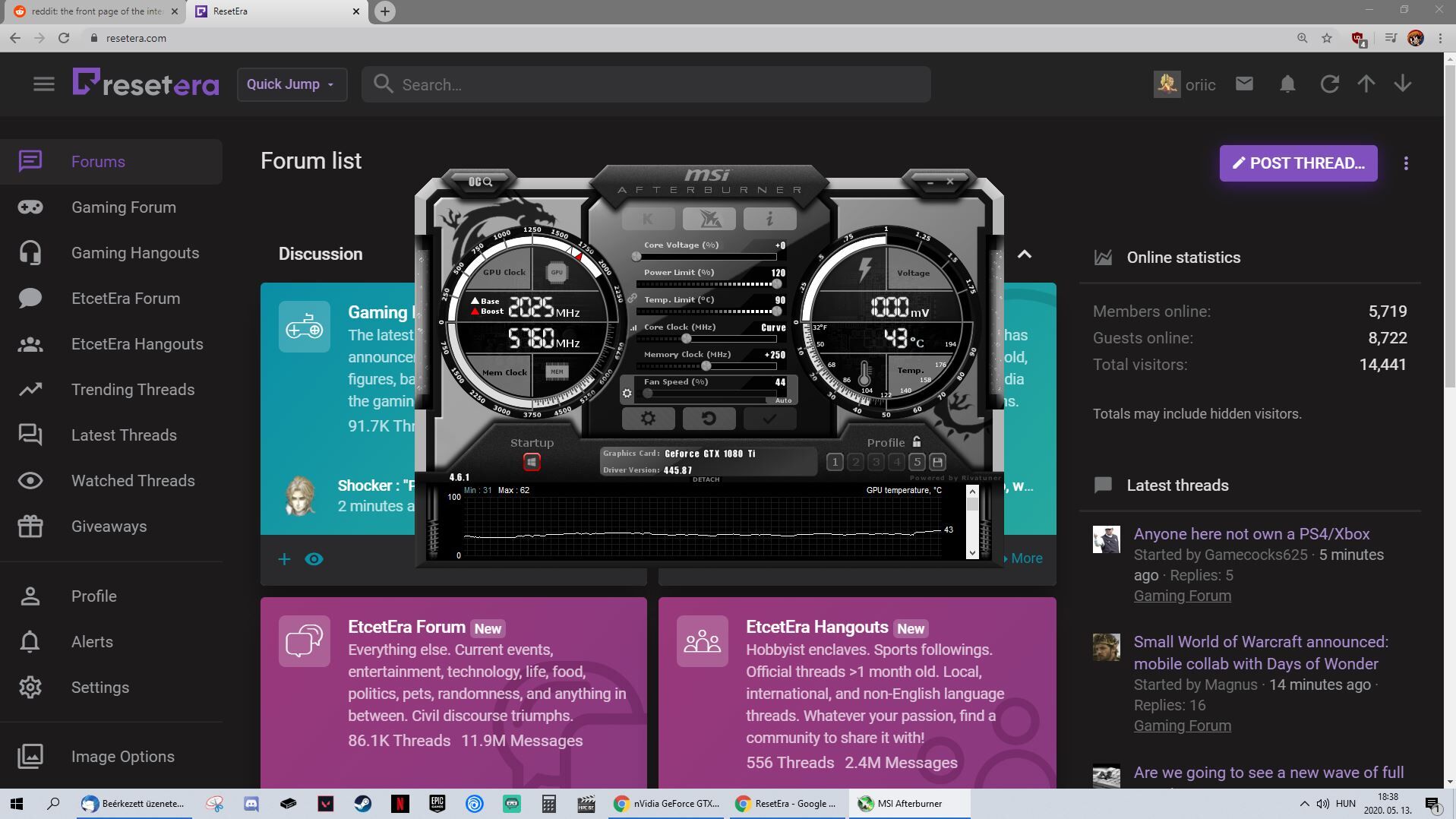
Task: Load Afterburner profile 5
Action: [917, 462]
